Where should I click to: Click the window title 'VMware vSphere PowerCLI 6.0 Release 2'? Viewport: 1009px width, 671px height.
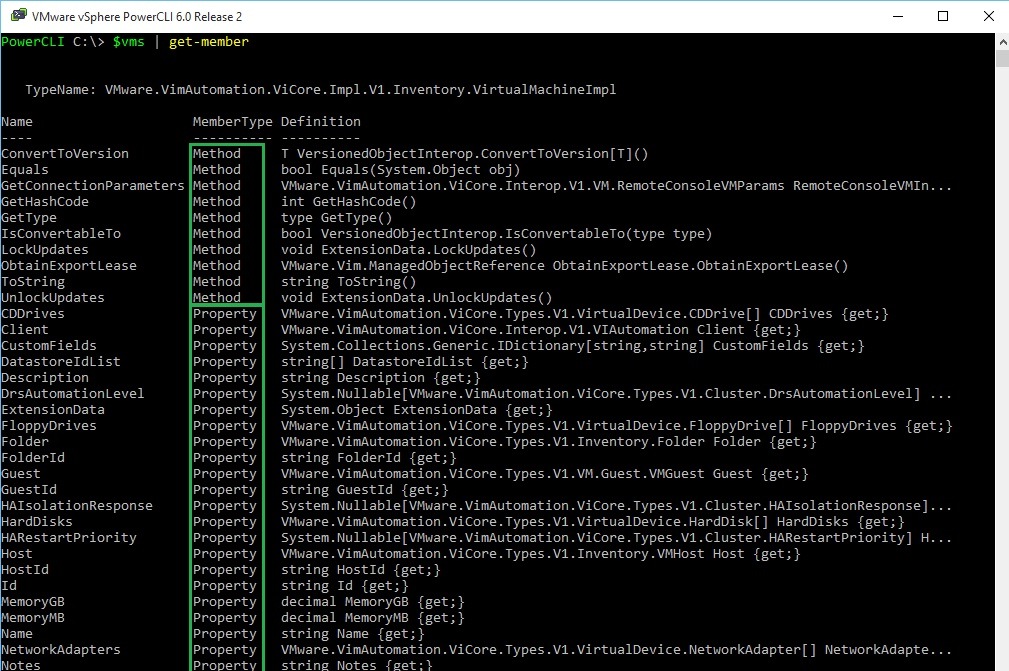coord(137,17)
